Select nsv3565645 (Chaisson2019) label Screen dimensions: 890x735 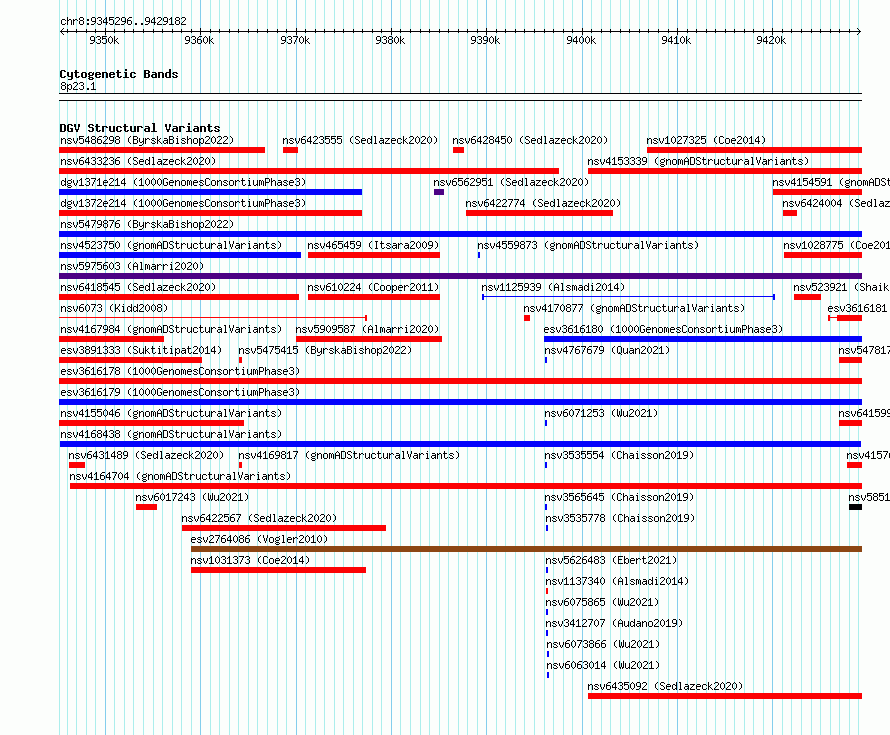(x=619, y=497)
